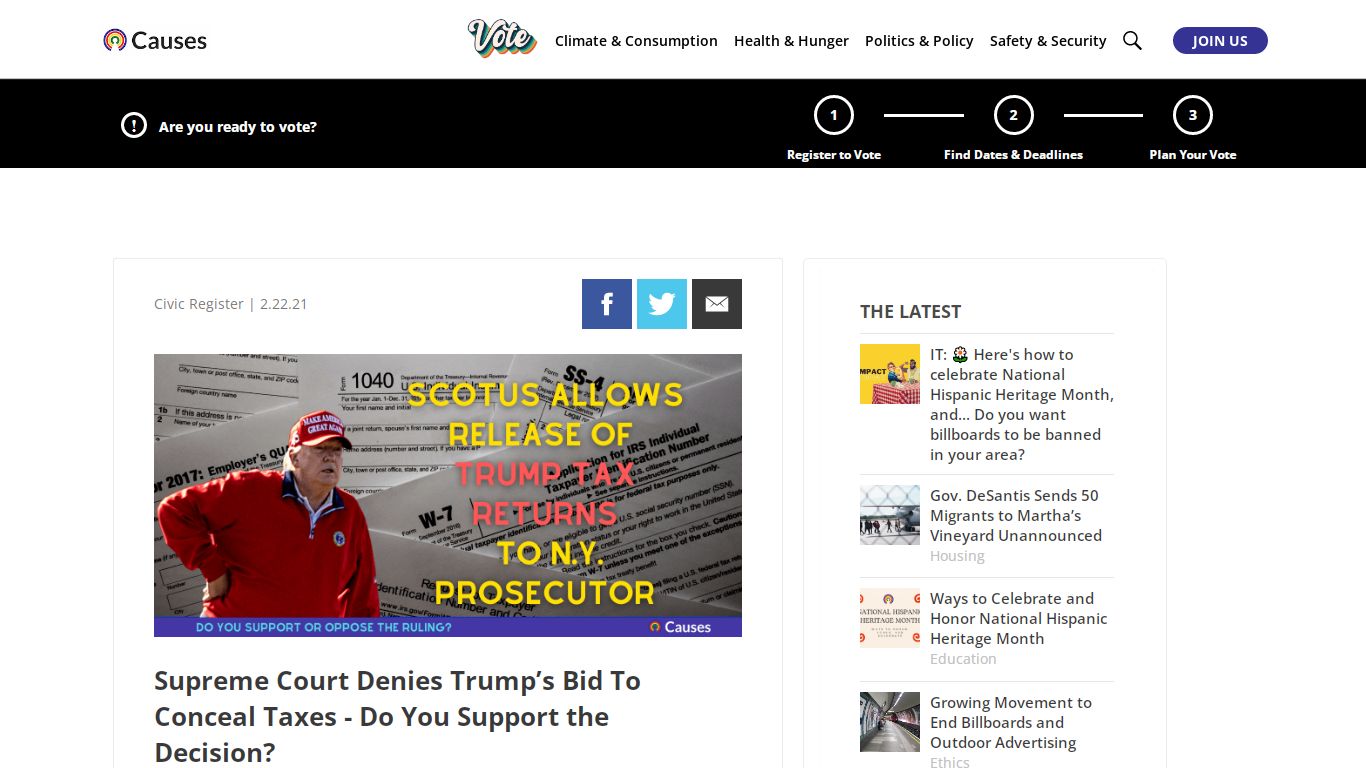
Task: Click the Causes logo
Action: coord(155,40)
